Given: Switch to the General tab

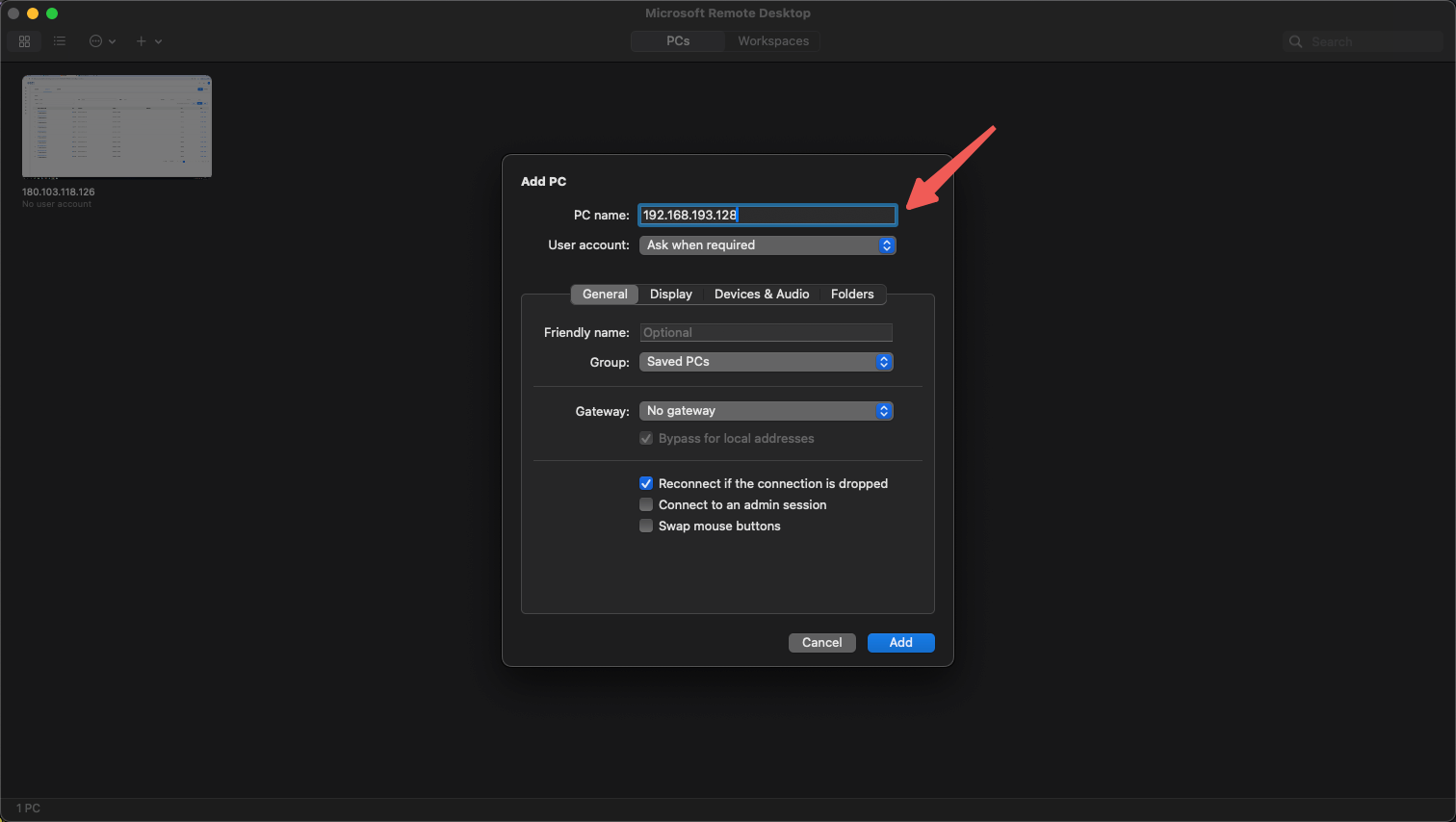Looking at the screenshot, I should click(605, 295).
